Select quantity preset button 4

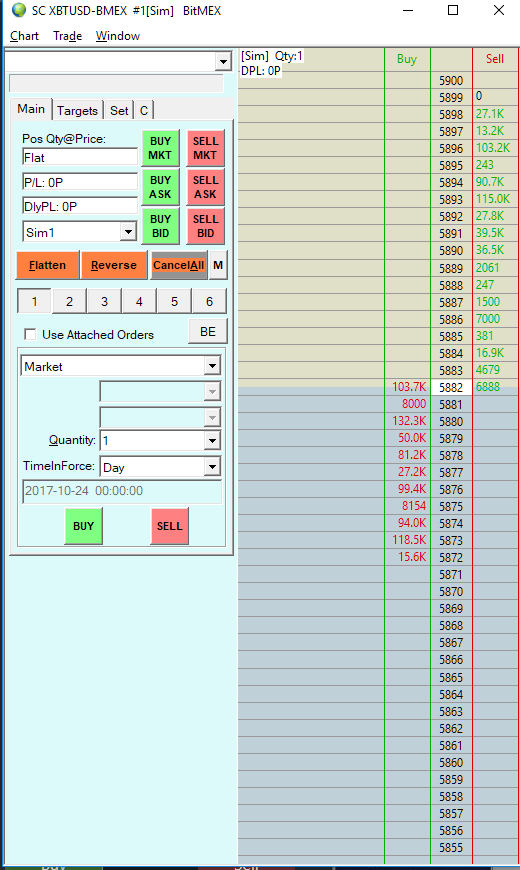click(139, 301)
